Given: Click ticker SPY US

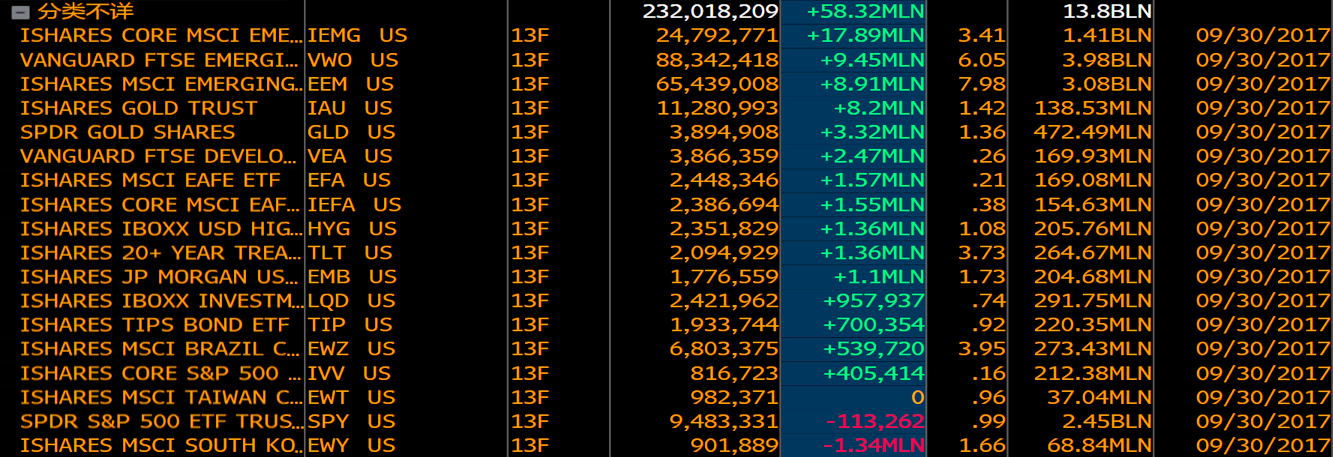Looking at the screenshot, I should click(x=351, y=420).
